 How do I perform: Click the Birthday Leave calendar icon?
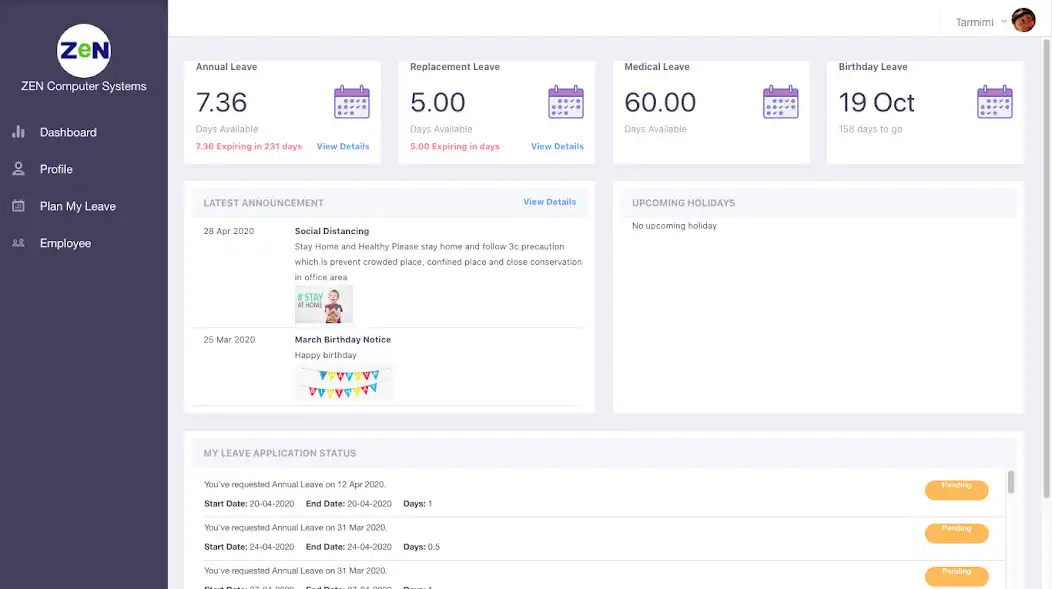994,102
